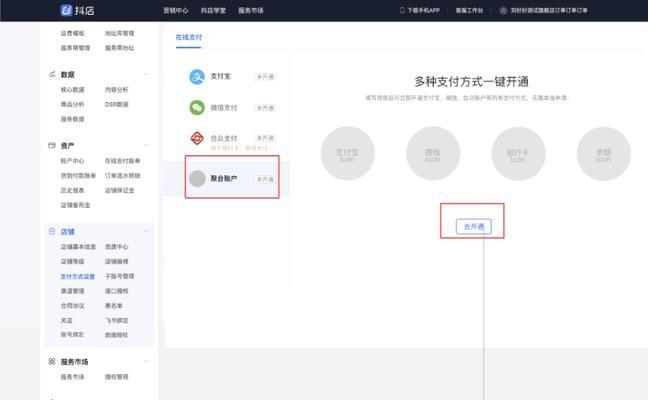
Task: Click the 去开通 button
Action: pyautogui.click(x=474, y=226)
